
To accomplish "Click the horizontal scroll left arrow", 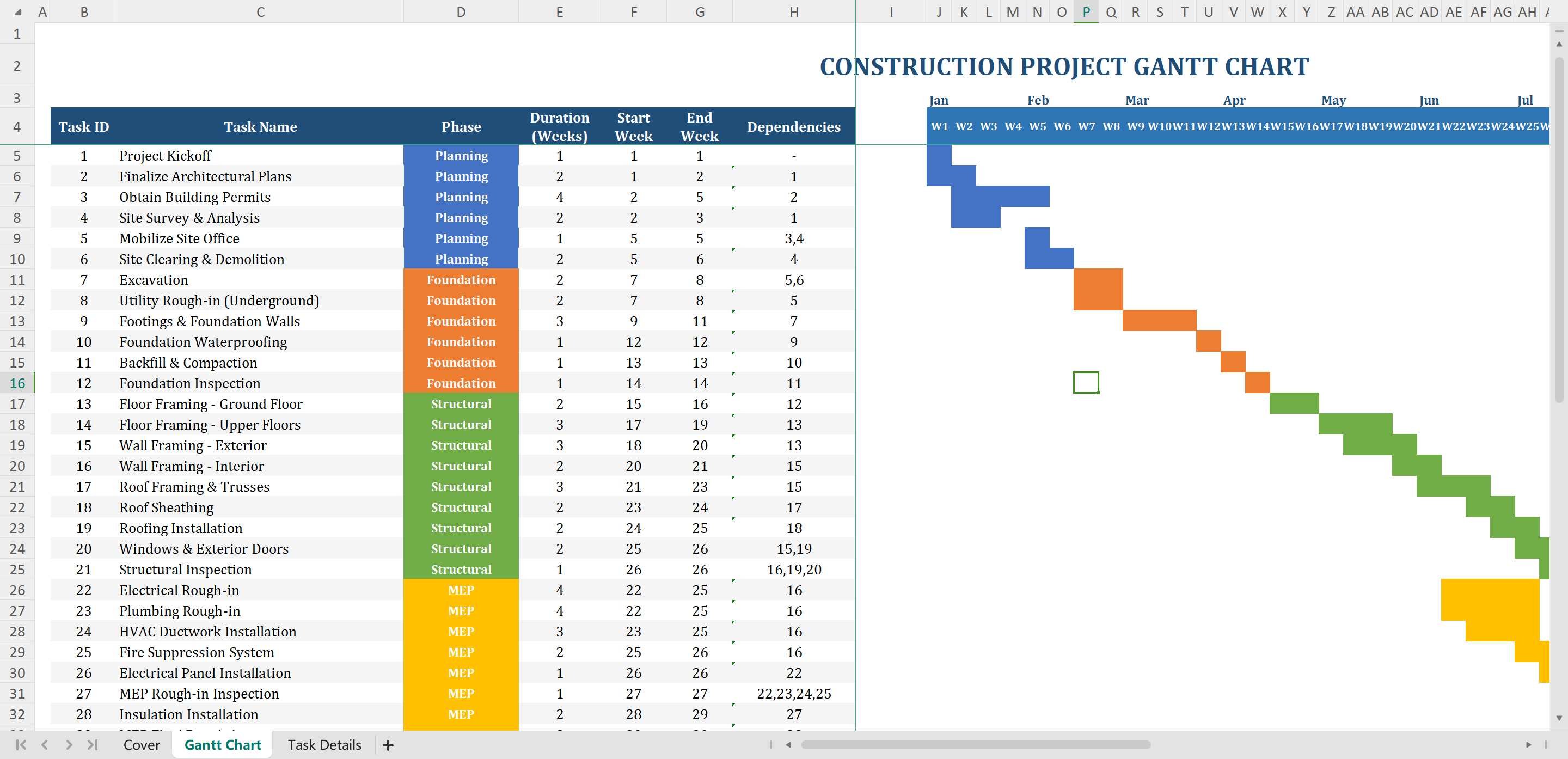I will point(788,744).
